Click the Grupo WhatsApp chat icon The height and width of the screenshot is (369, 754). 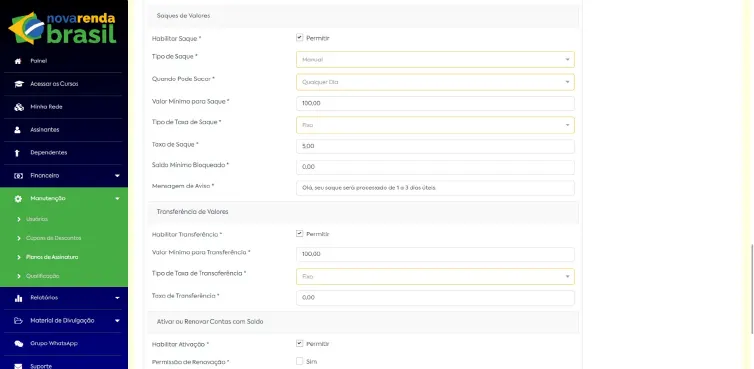pos(18,344)
